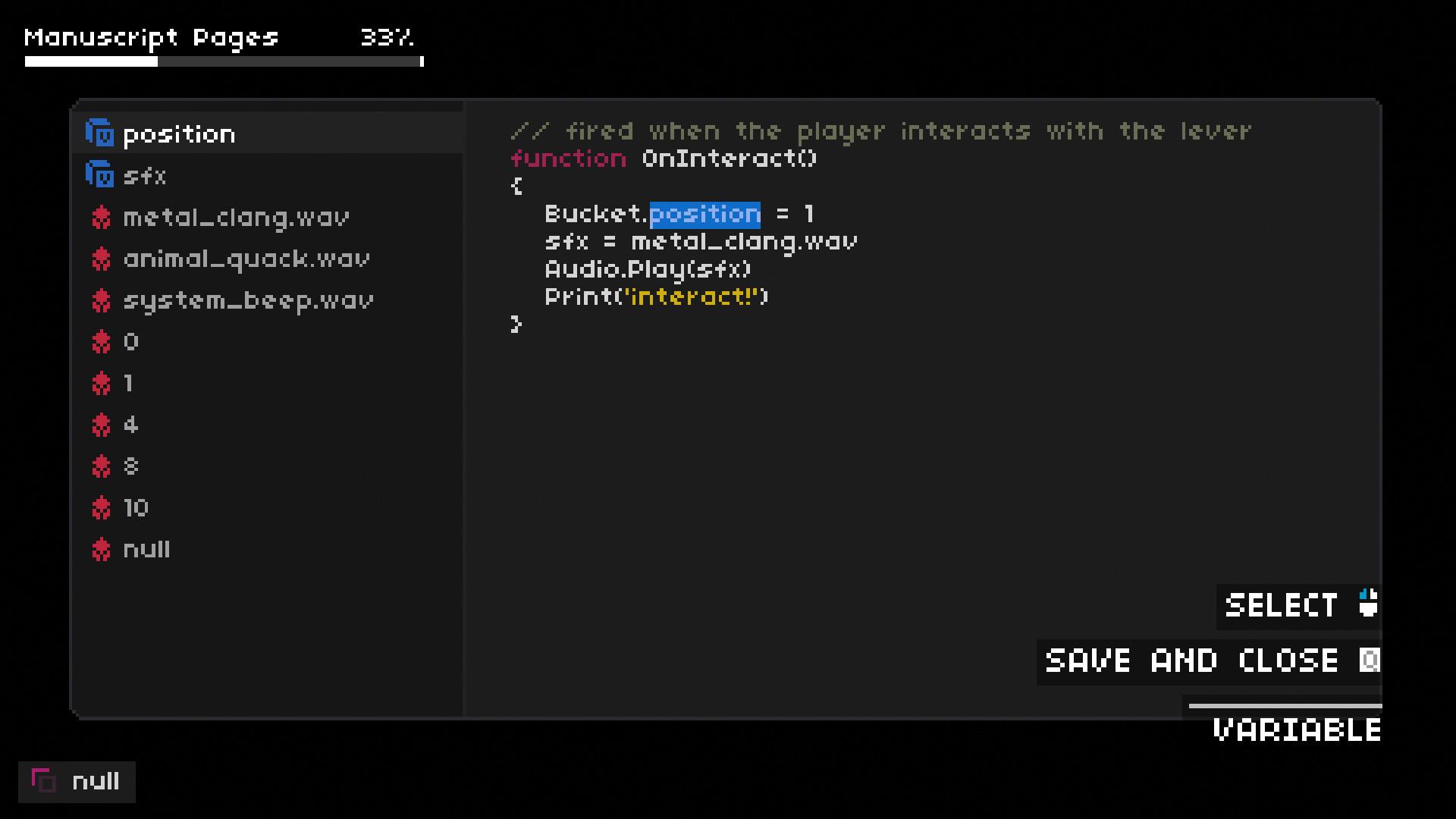The height and width of the screenshot is (819, 1456).
Task: Toggle visibility of position variable
Action: [x=100, y=133]
